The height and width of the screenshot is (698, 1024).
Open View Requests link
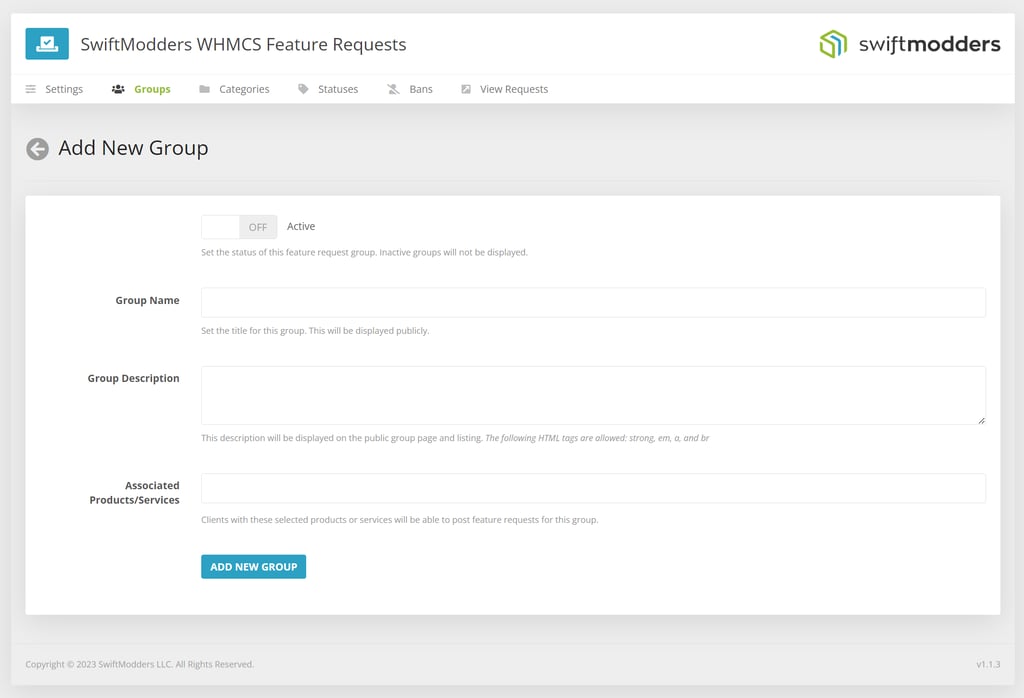coord(505,89)
